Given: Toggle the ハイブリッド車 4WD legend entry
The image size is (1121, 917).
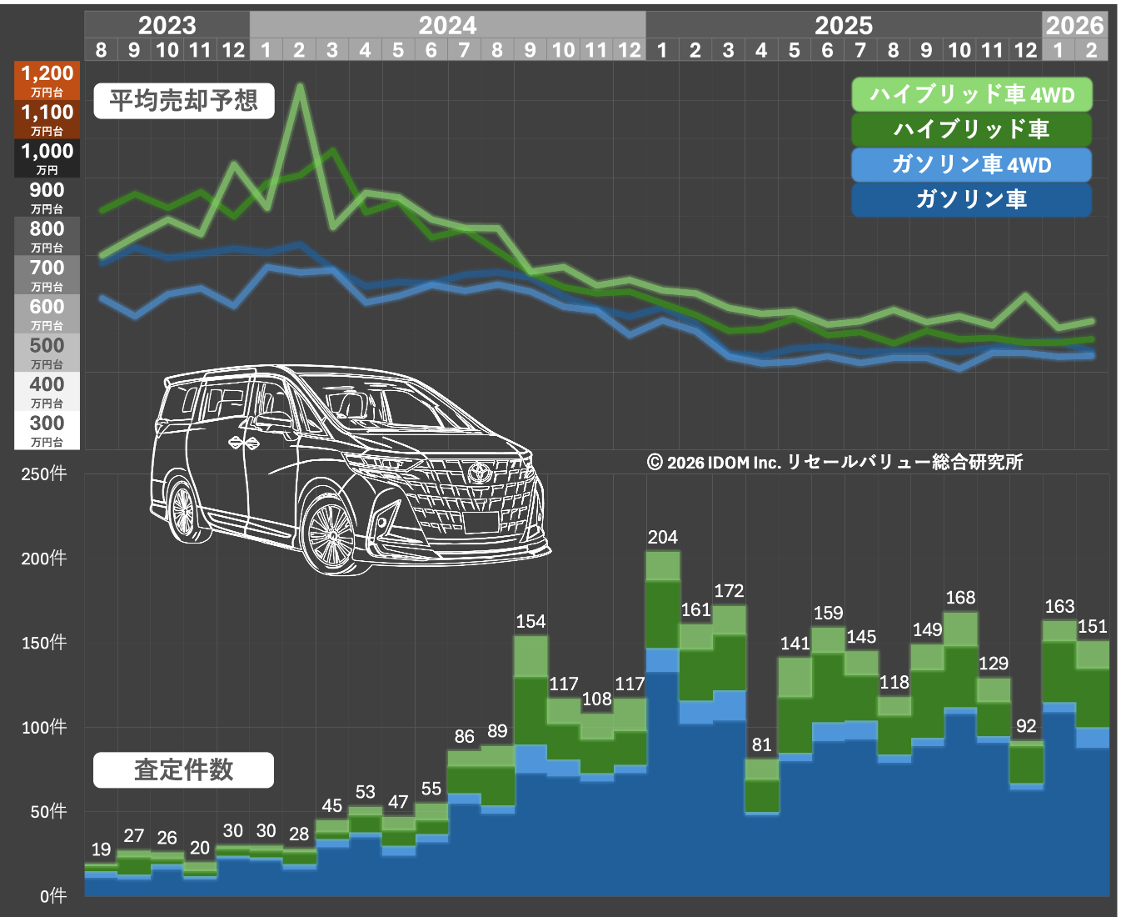Looking at the screenshot, I should (971, 95).
